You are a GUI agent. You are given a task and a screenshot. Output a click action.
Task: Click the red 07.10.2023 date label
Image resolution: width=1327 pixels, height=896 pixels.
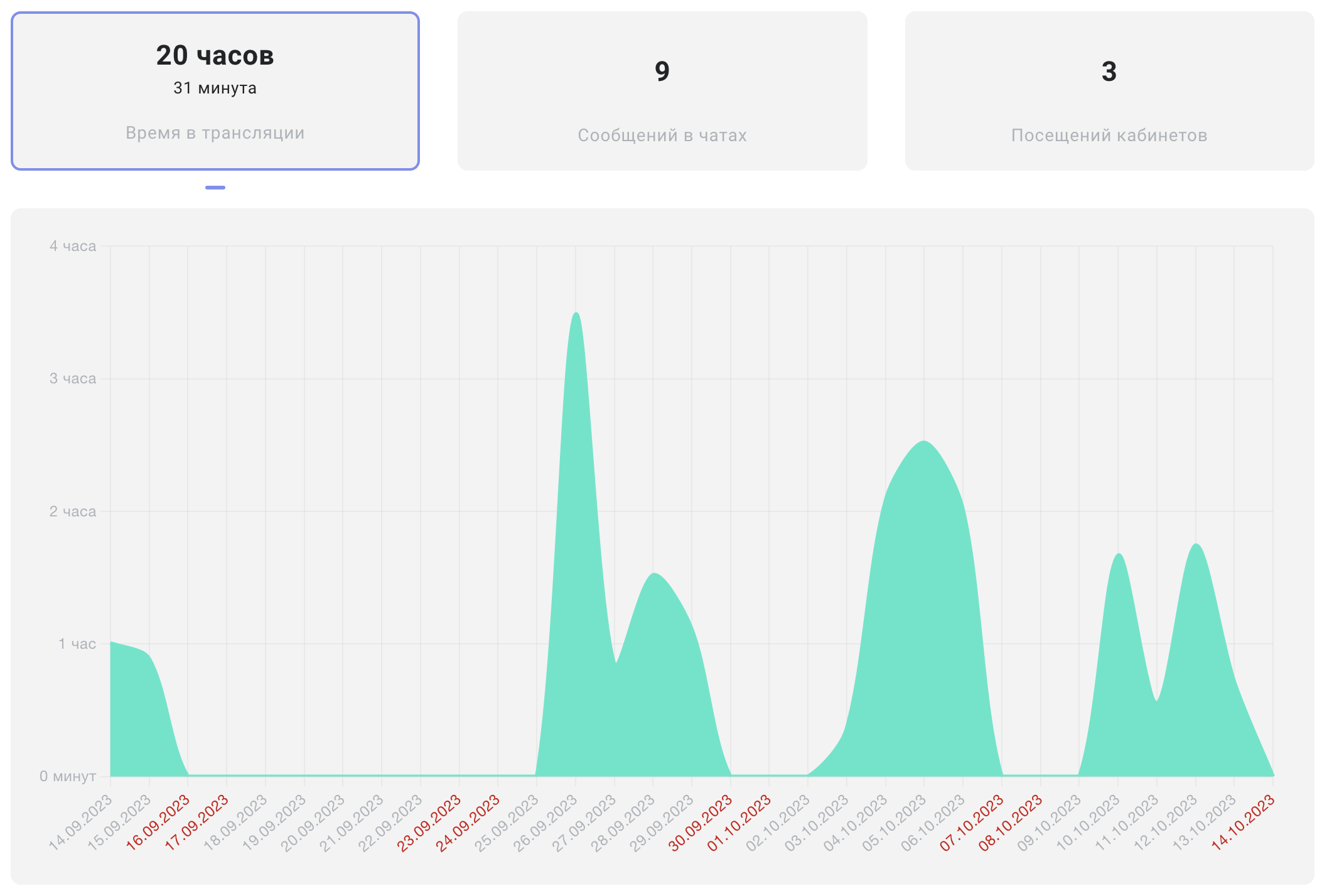point(972,823)
